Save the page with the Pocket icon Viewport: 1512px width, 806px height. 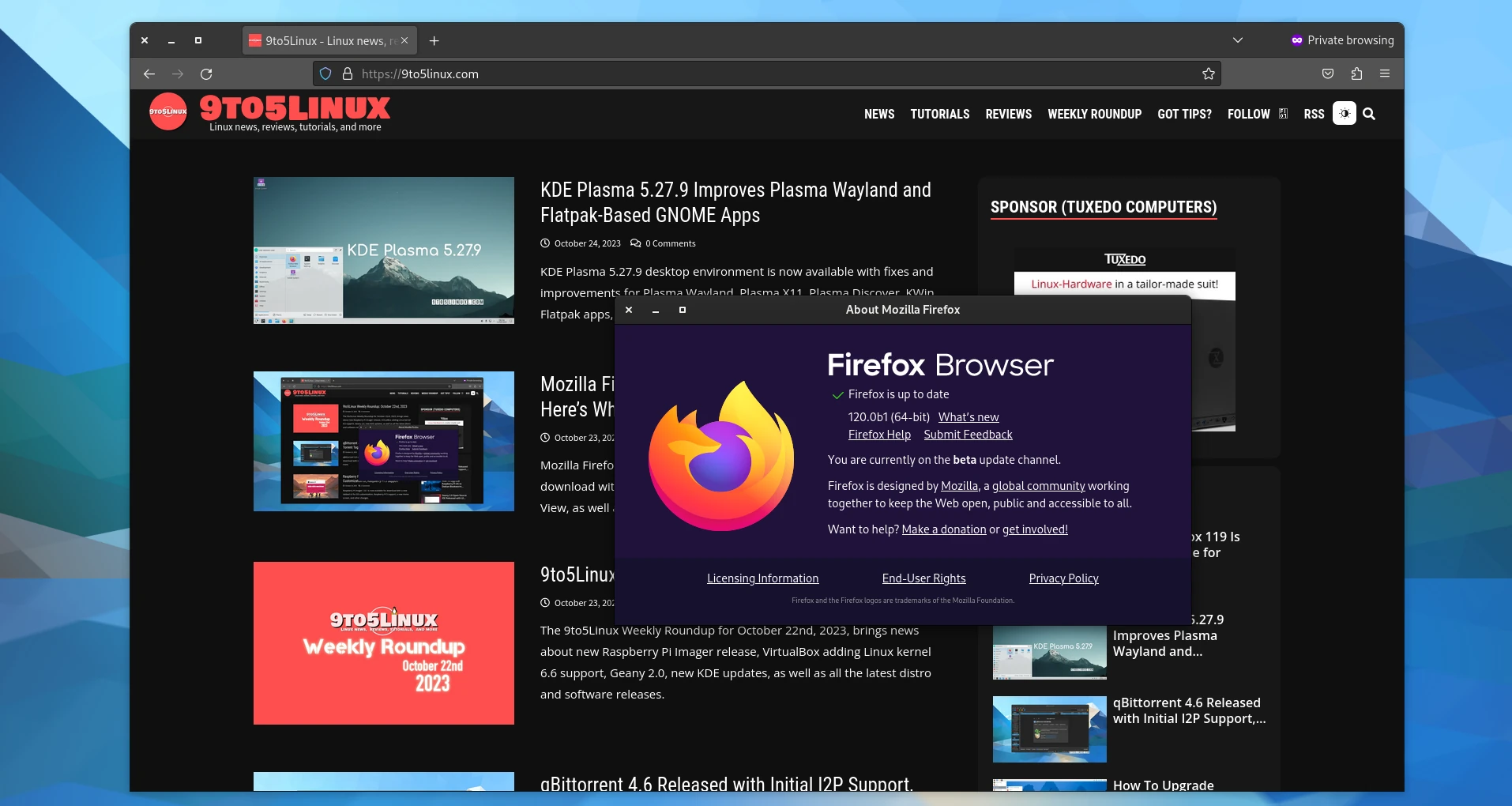[x=1328, y=73]
